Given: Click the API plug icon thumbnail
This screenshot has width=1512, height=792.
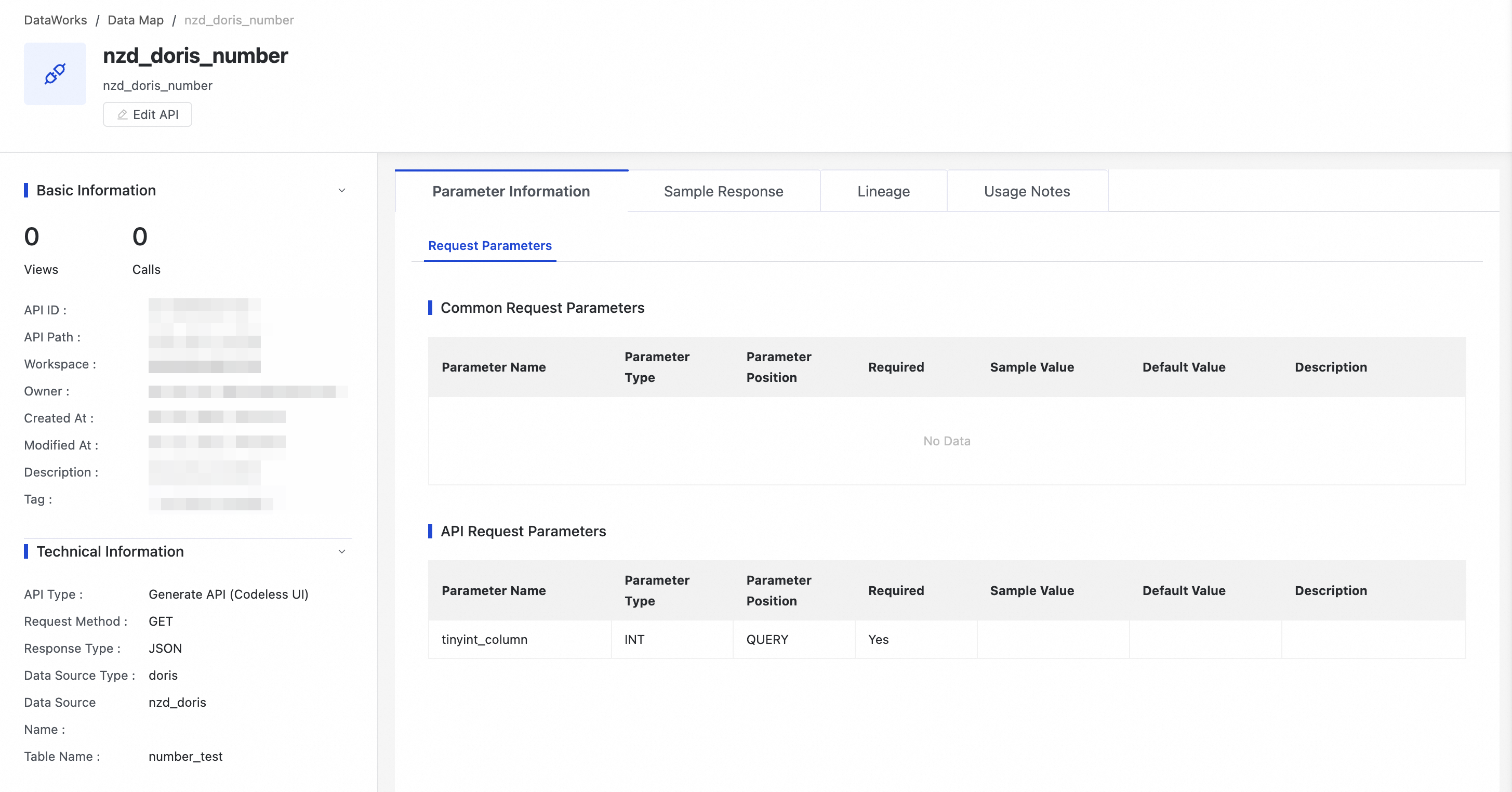Looking at the screenshot, I should coord(55,74).
